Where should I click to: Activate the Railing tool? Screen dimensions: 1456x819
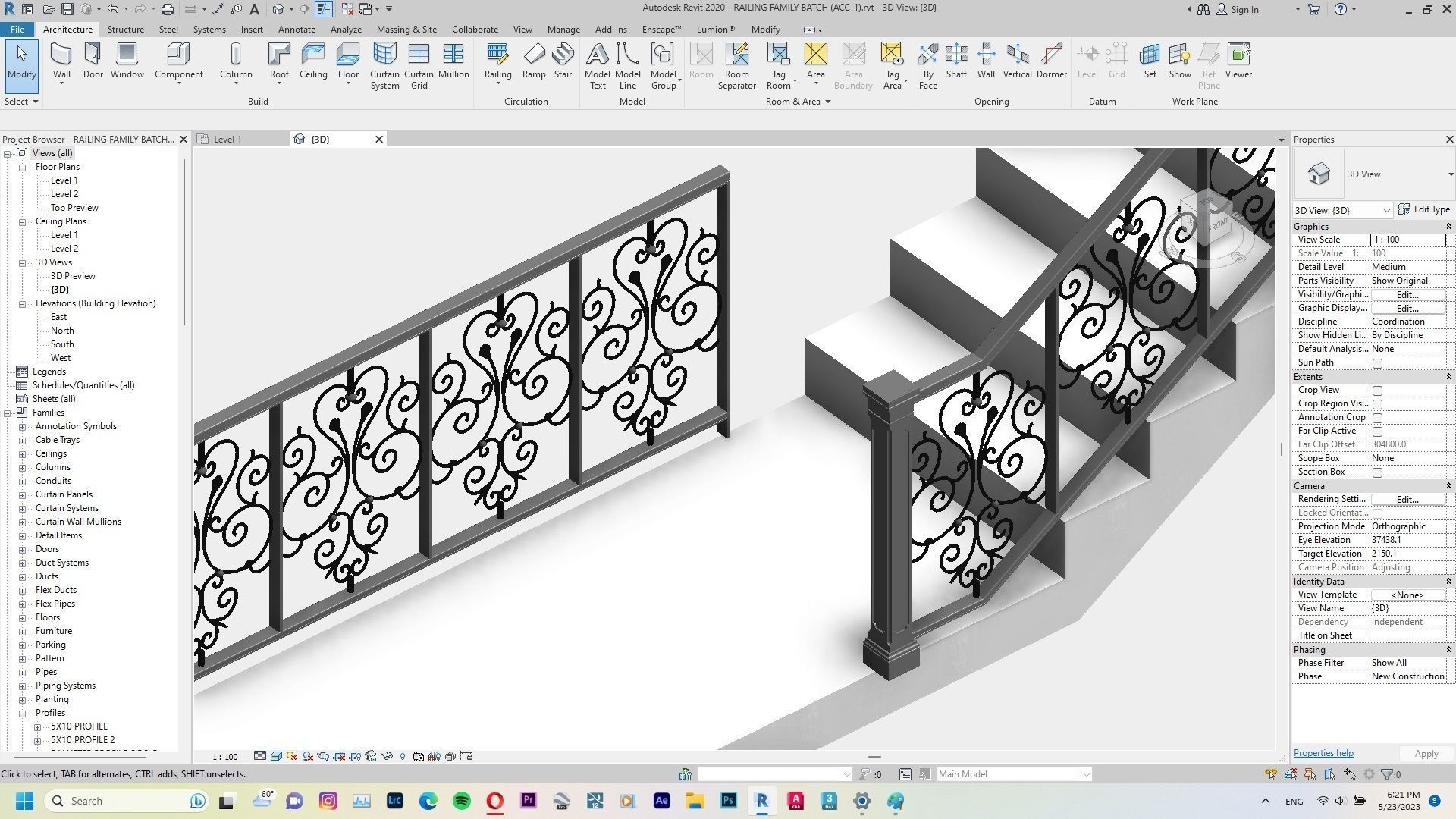click(x=497, y=62)
